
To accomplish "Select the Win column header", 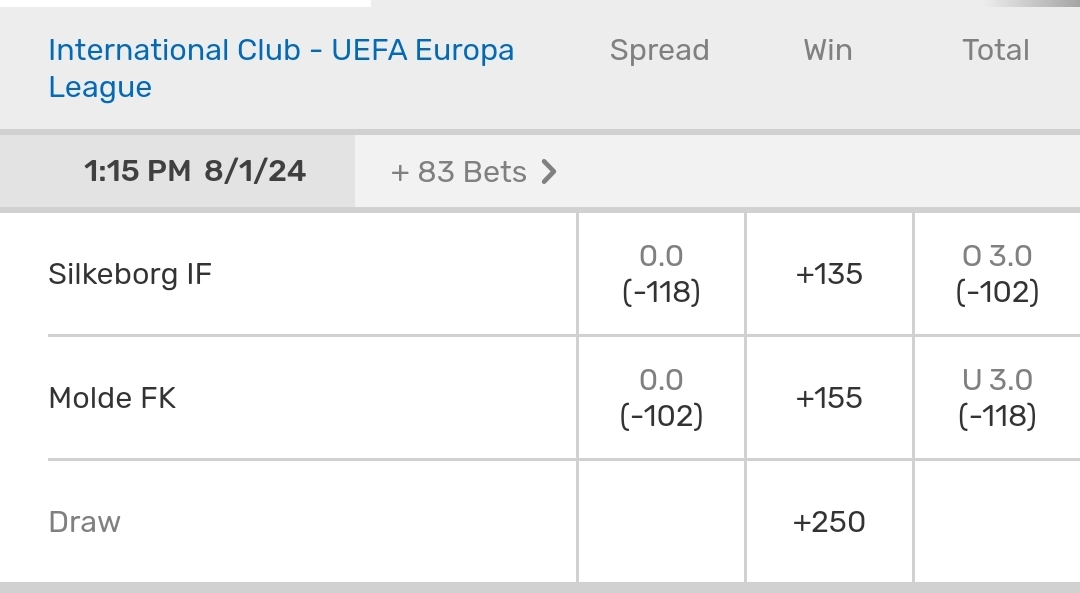I will 828,50.
